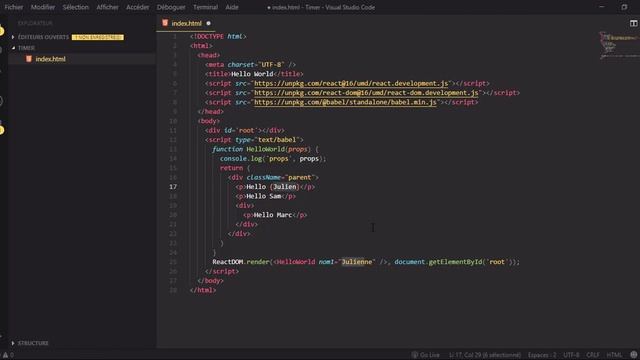Click the function HelloWorld declaration line

[x=265, y=149]
